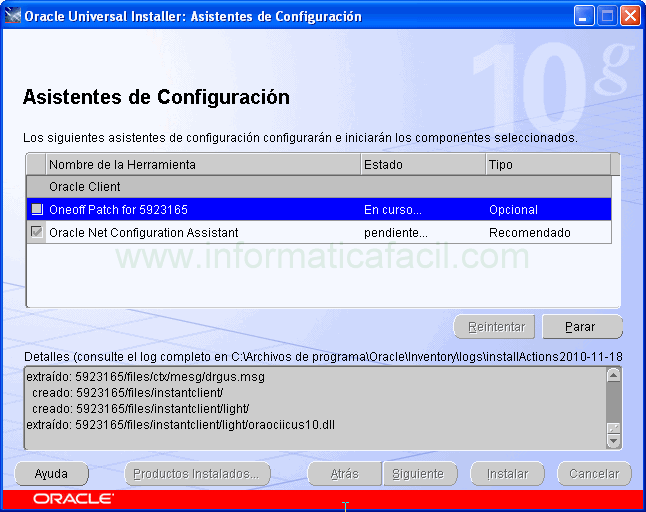Click log line ending oraociicus10.dll

tap(180, 425)
